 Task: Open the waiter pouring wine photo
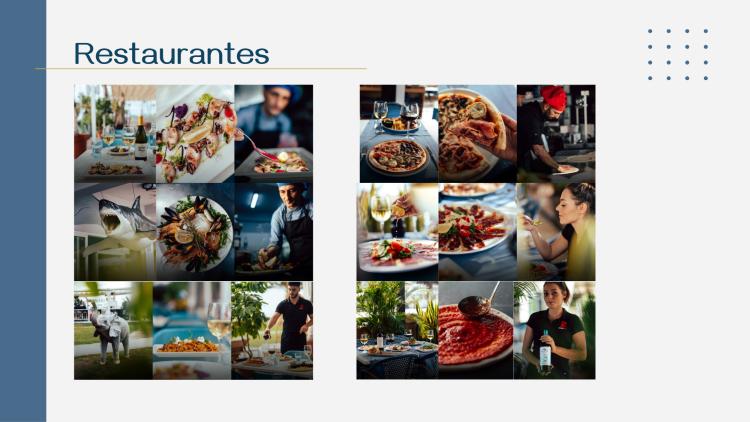point(272,331)
